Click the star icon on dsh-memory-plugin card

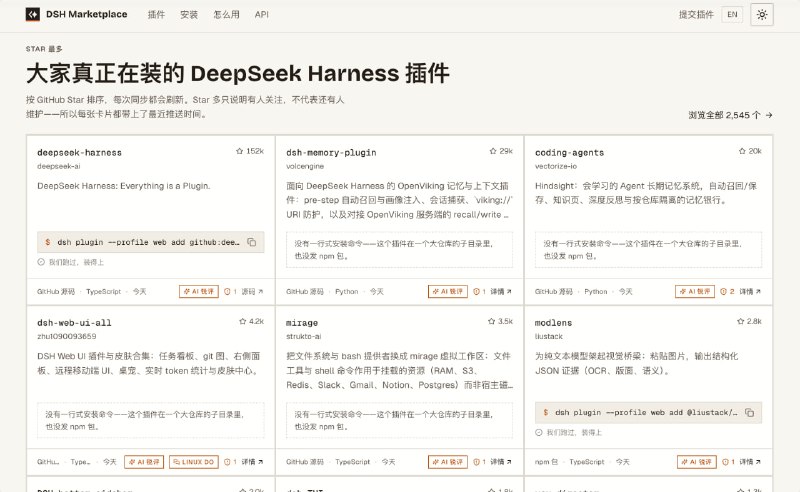click(492, 151)
